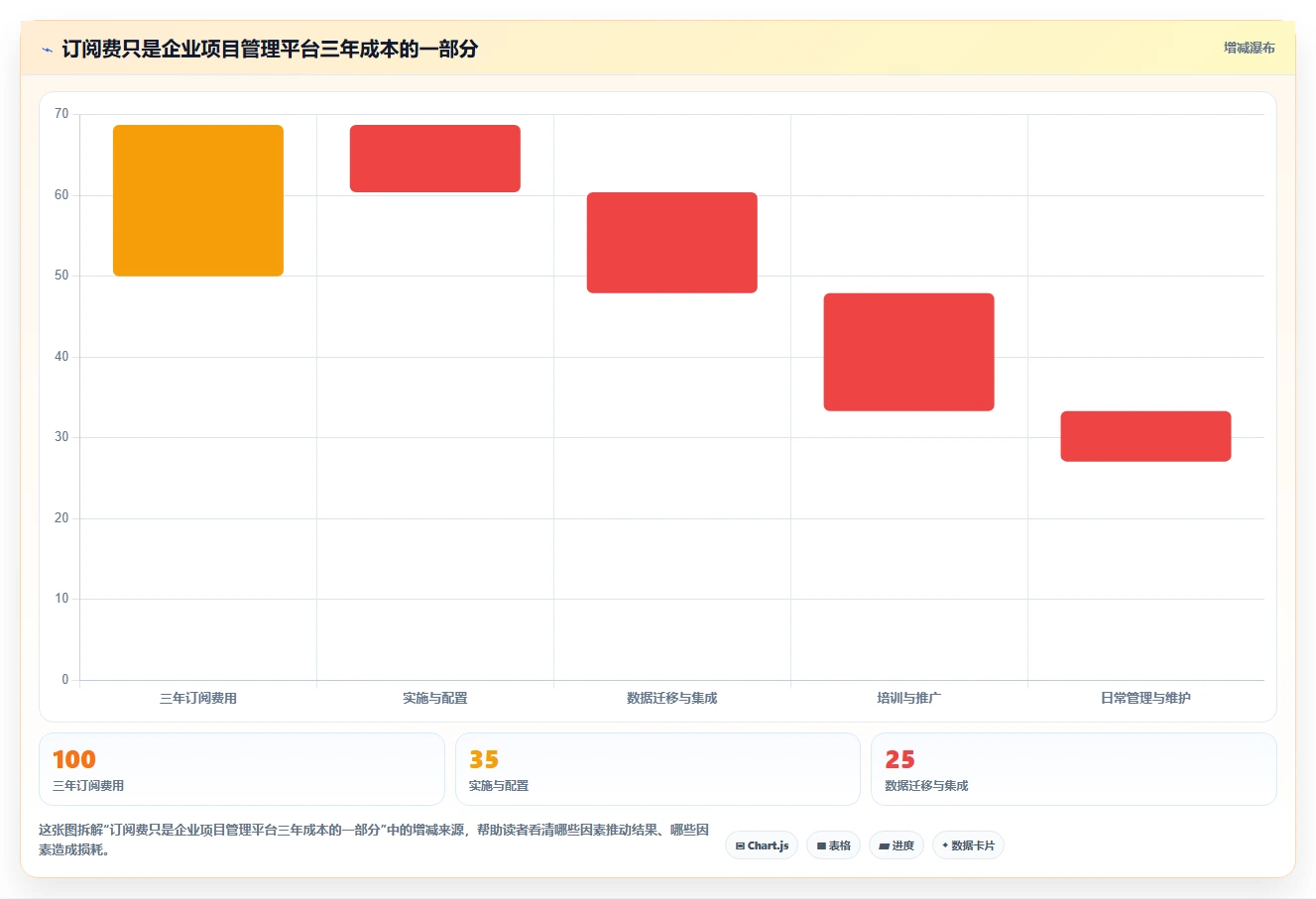Click the 进度 chip
The image size is (1316, 899).
tap(897, 845)
